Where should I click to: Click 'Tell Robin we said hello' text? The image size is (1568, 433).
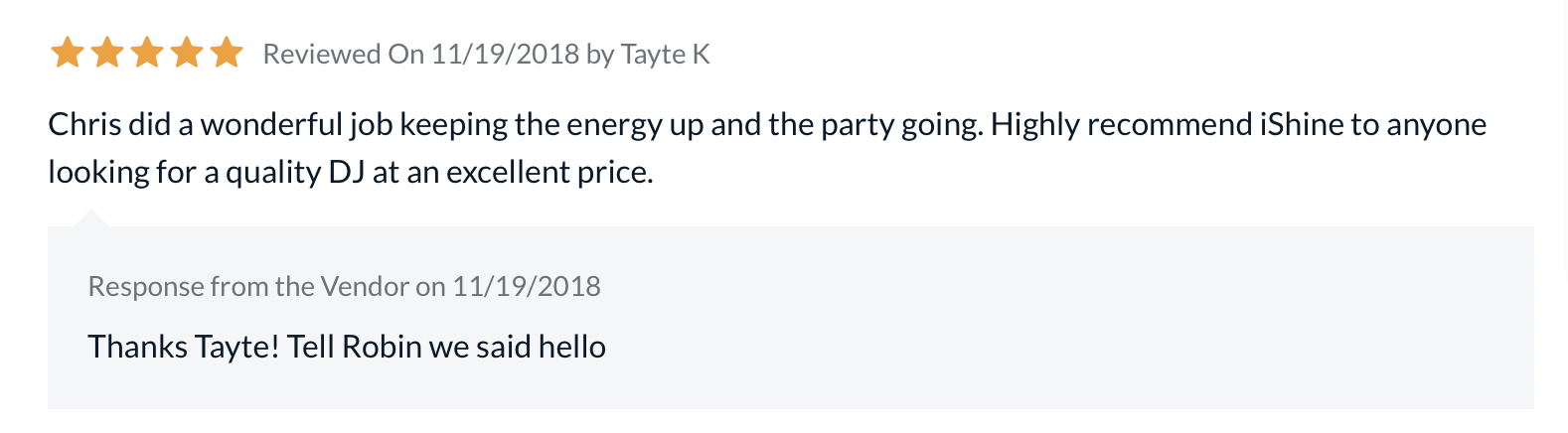pyautogui.click(x=446, y=348)
